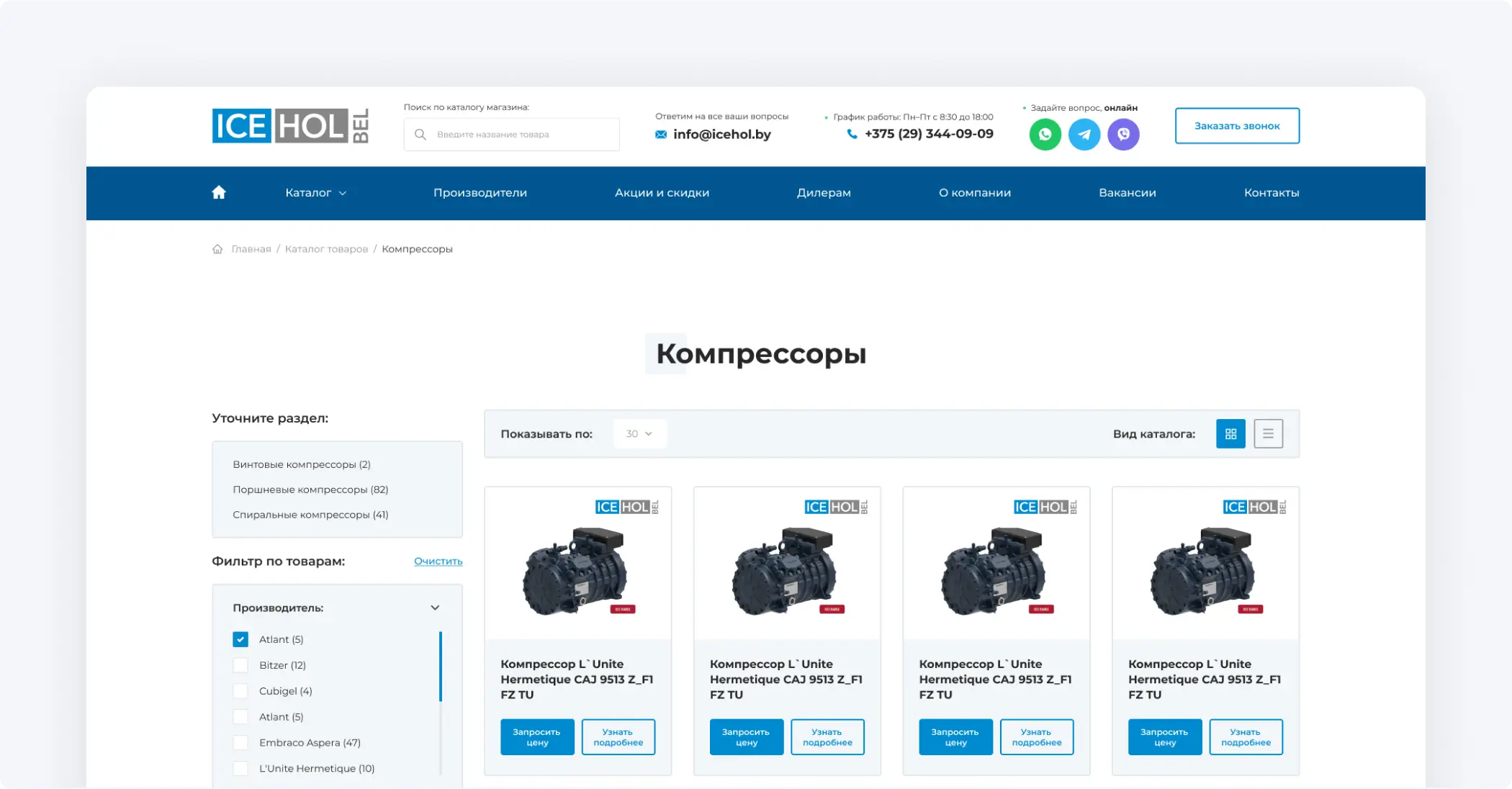Go to the Контакты menu item
This screenshot has width=1512, height=789.
[x=1272, y=192]
